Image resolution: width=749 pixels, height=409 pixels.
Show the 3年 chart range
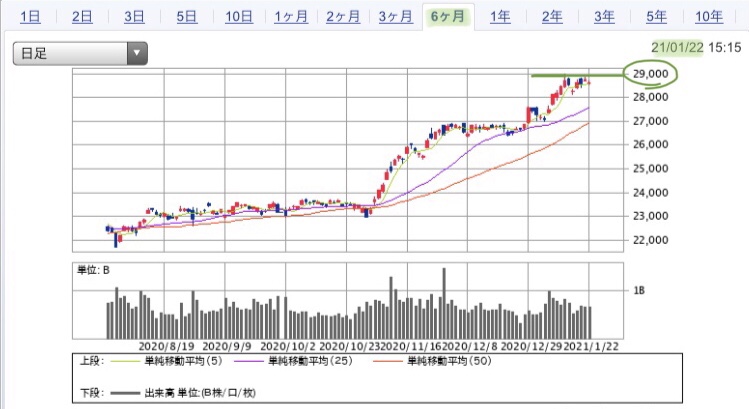604,17
